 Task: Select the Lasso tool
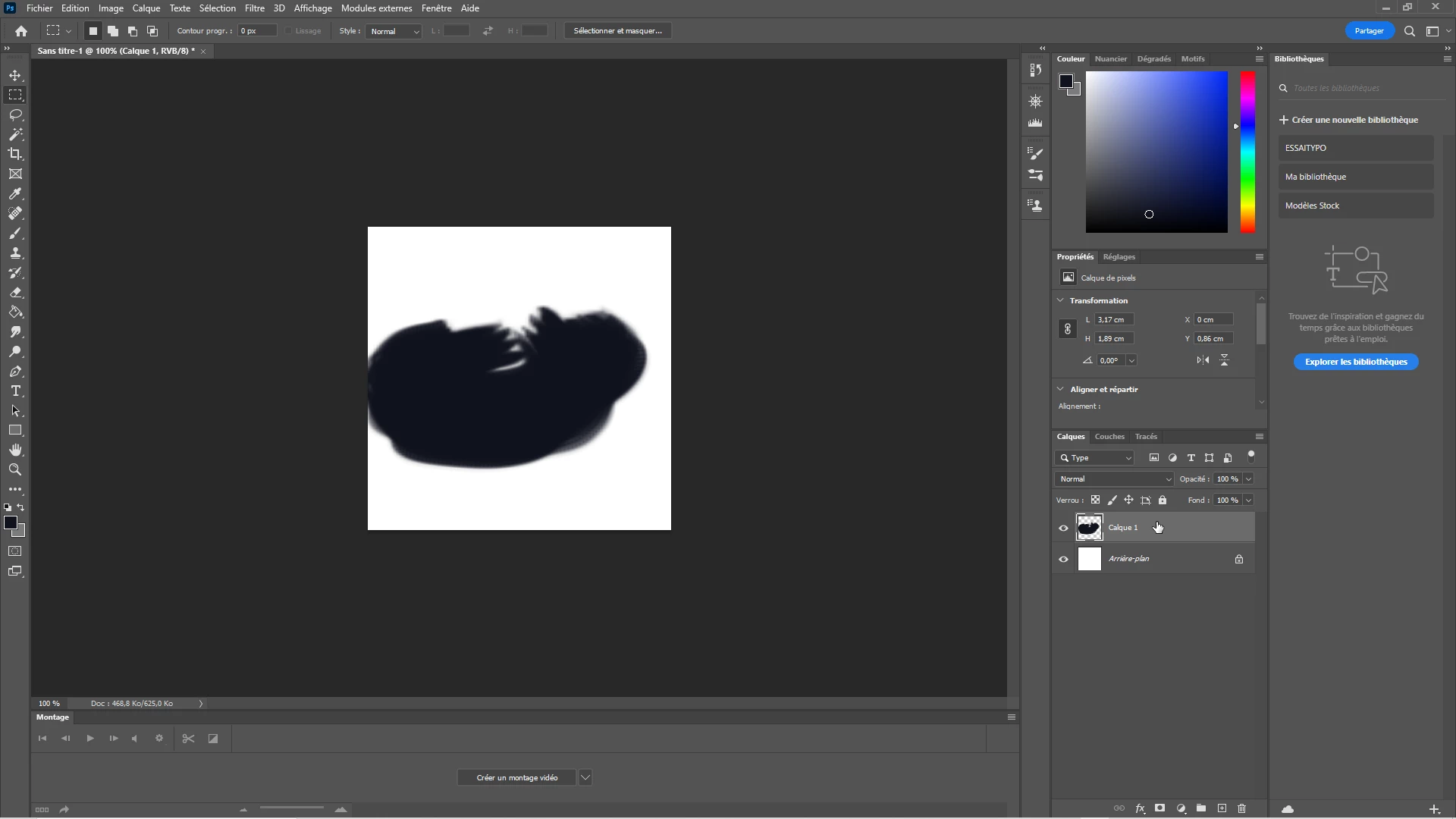[x=15, y=115]
